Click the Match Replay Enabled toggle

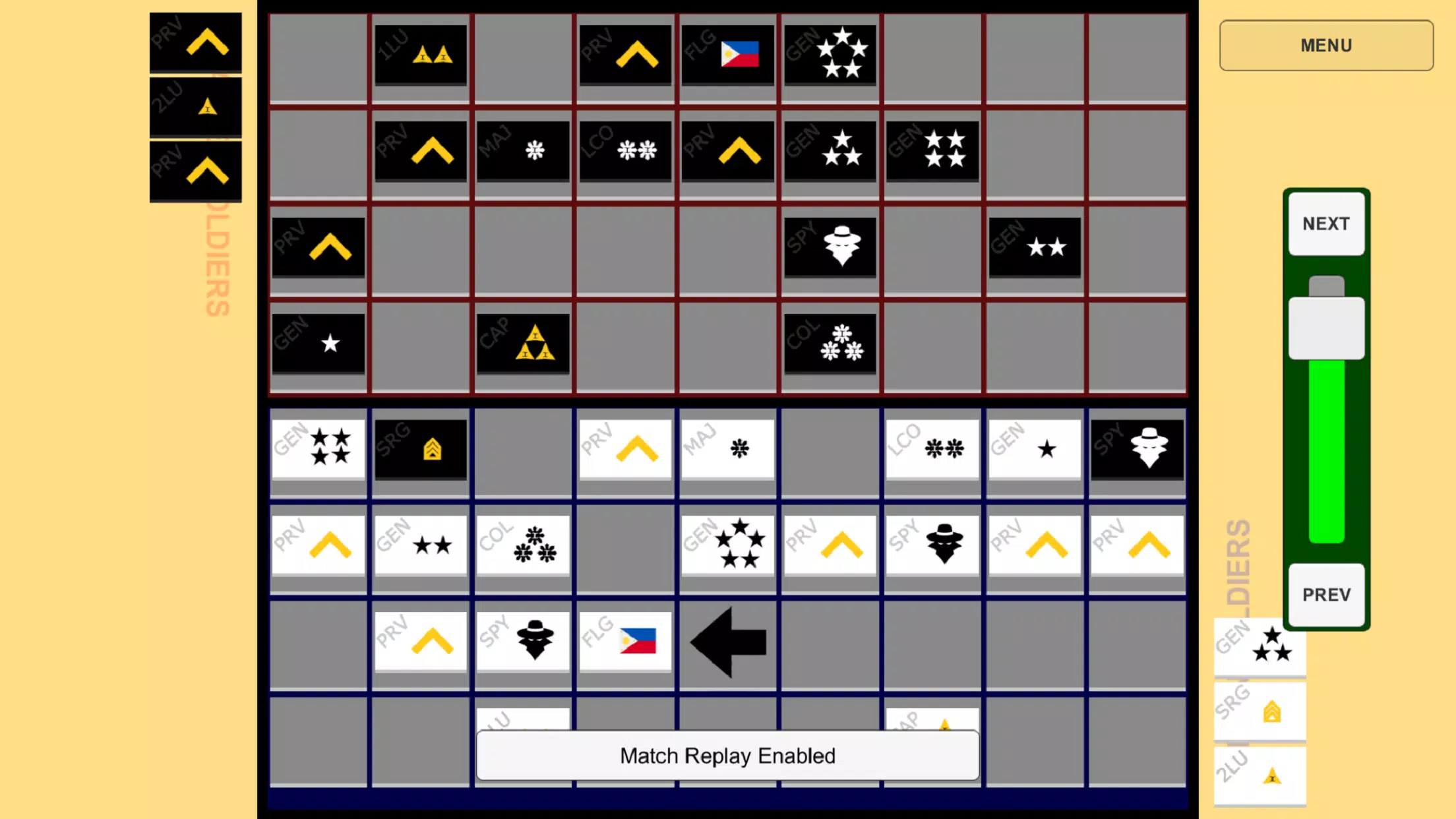[727, 756]
